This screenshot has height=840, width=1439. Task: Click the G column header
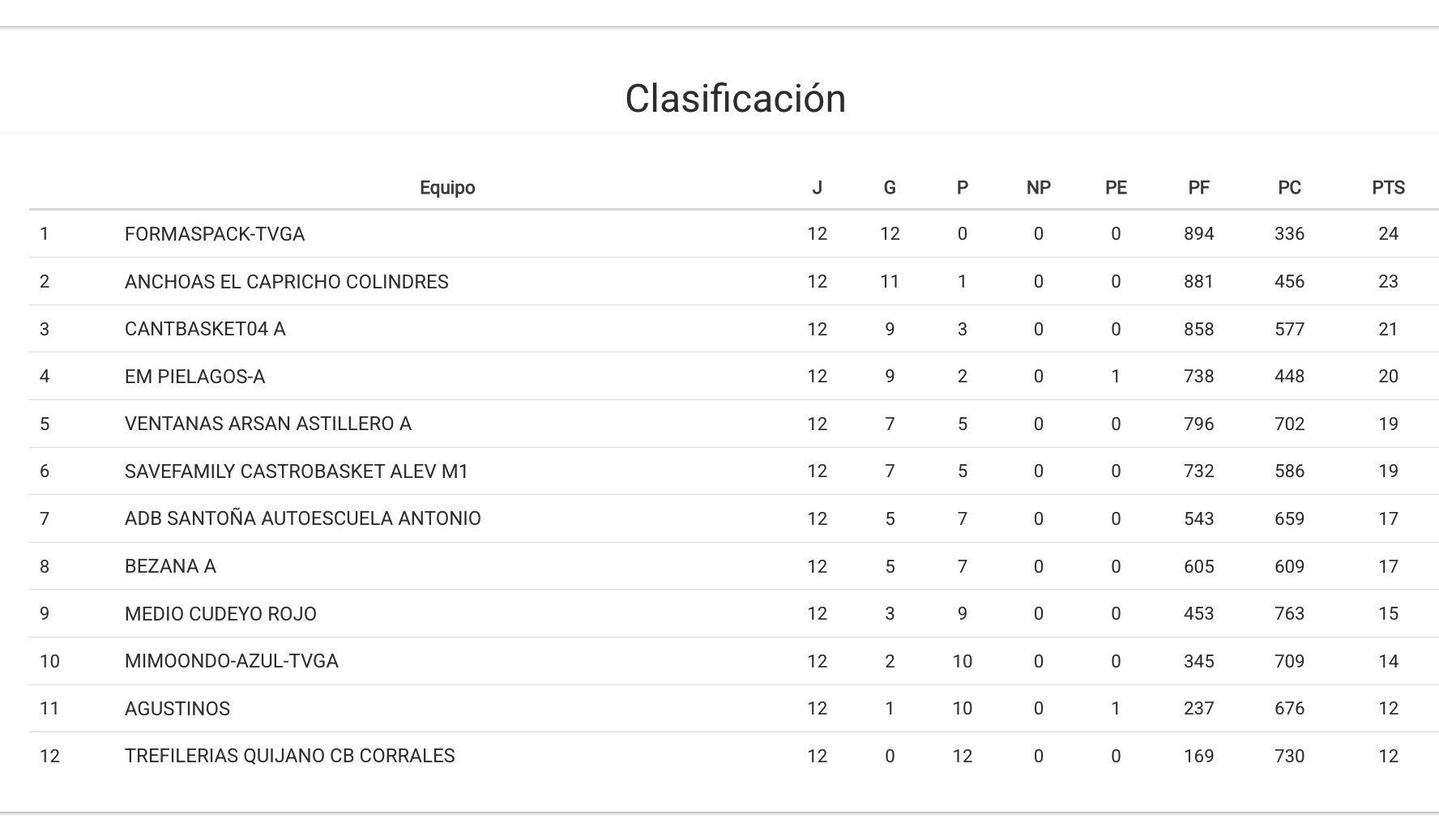pyautogui.click(x=890, y=188)
